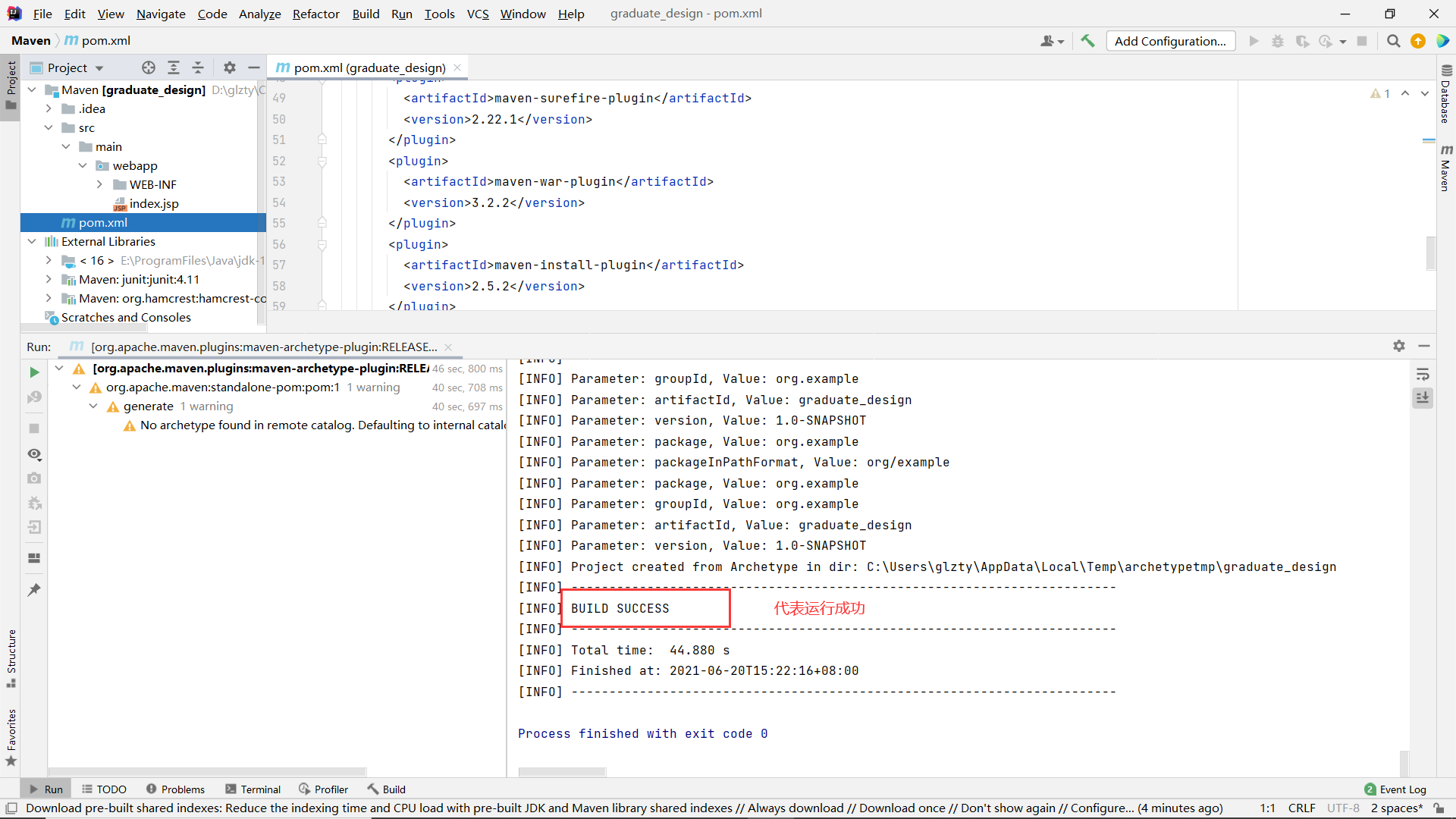Click the Build project hammer icon
The width and height of the screenshot is (1456, 819).
[1087, 41]
